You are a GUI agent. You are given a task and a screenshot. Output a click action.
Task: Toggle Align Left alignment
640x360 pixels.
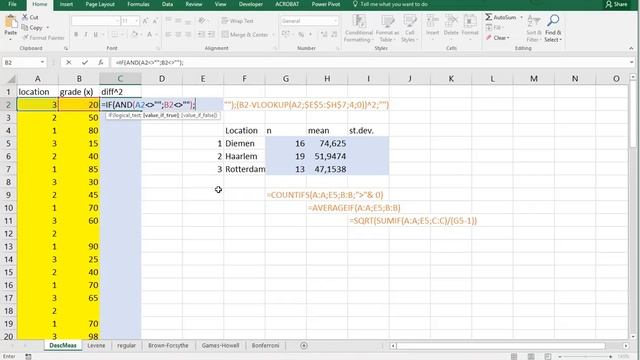point(168,35)
